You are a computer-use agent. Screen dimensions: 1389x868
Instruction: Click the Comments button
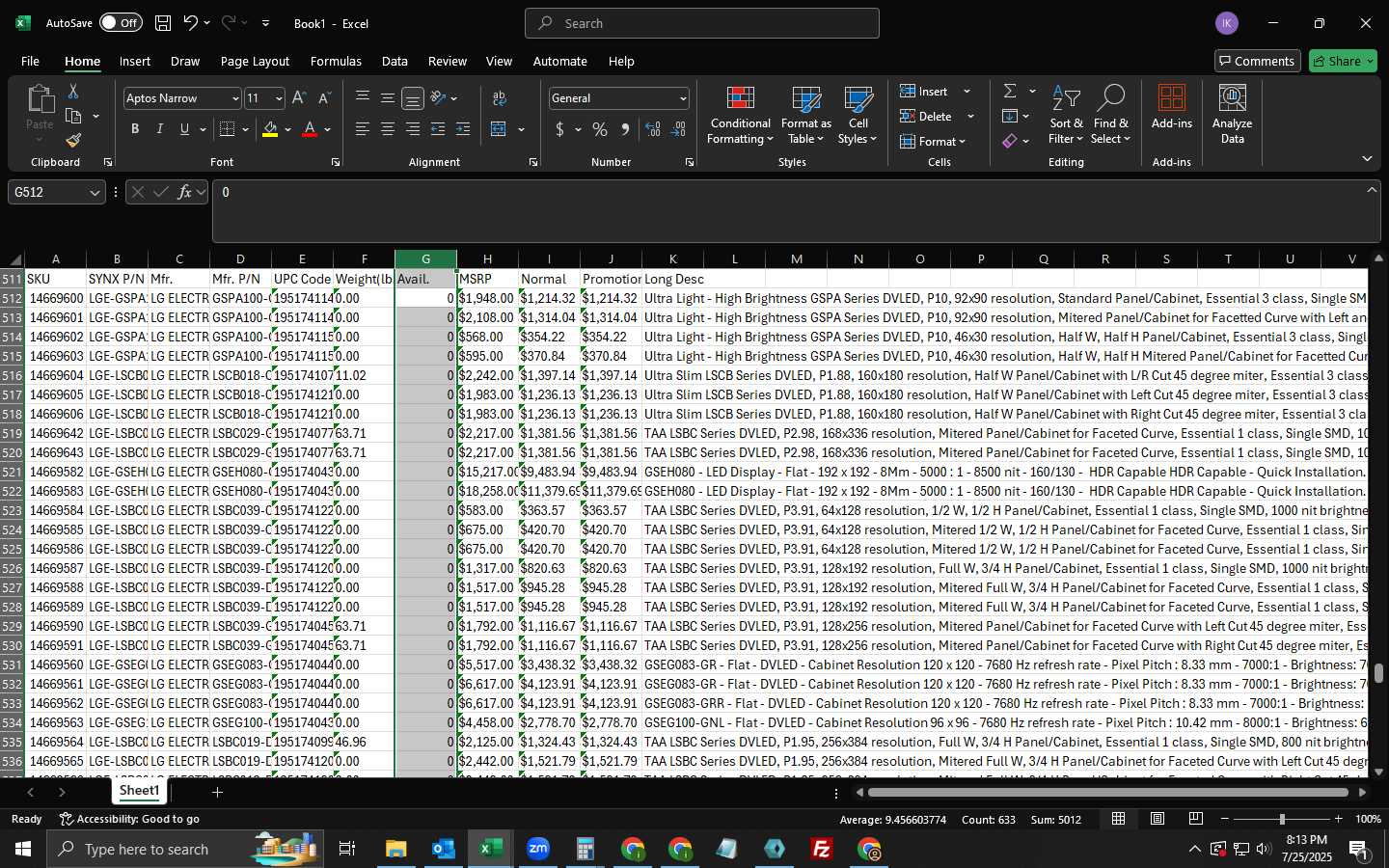point(1258,61)
